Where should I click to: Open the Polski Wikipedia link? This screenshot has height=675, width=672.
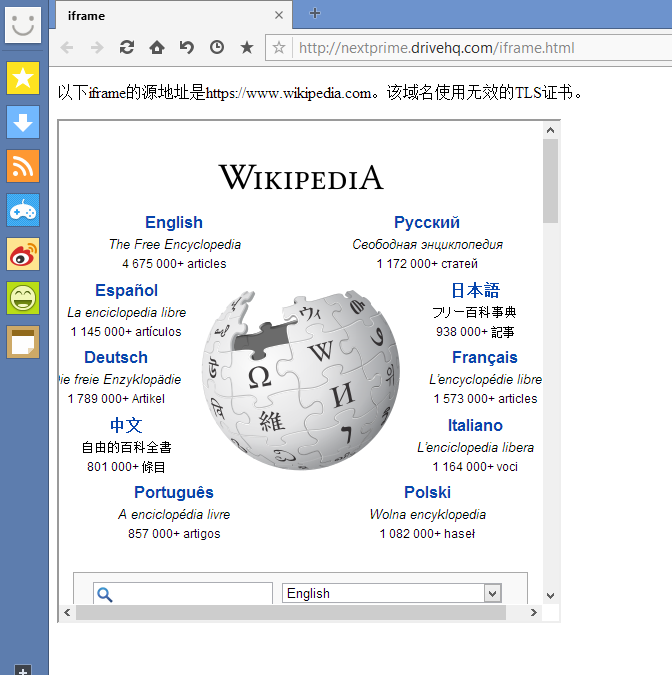pyautogui.click(x=427, y=492)
